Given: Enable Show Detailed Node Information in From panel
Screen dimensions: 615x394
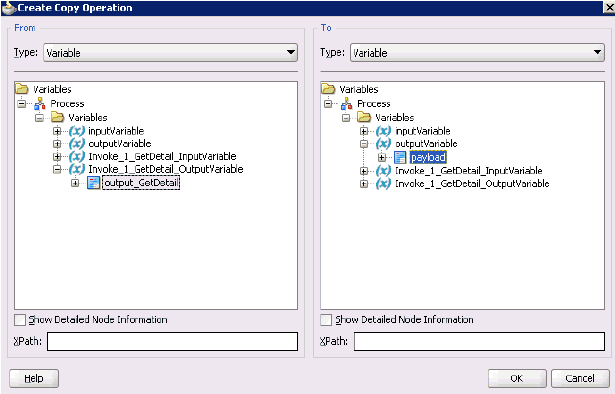Looking at the screenshot, I should pyautogui.click(x=20, y=320).
